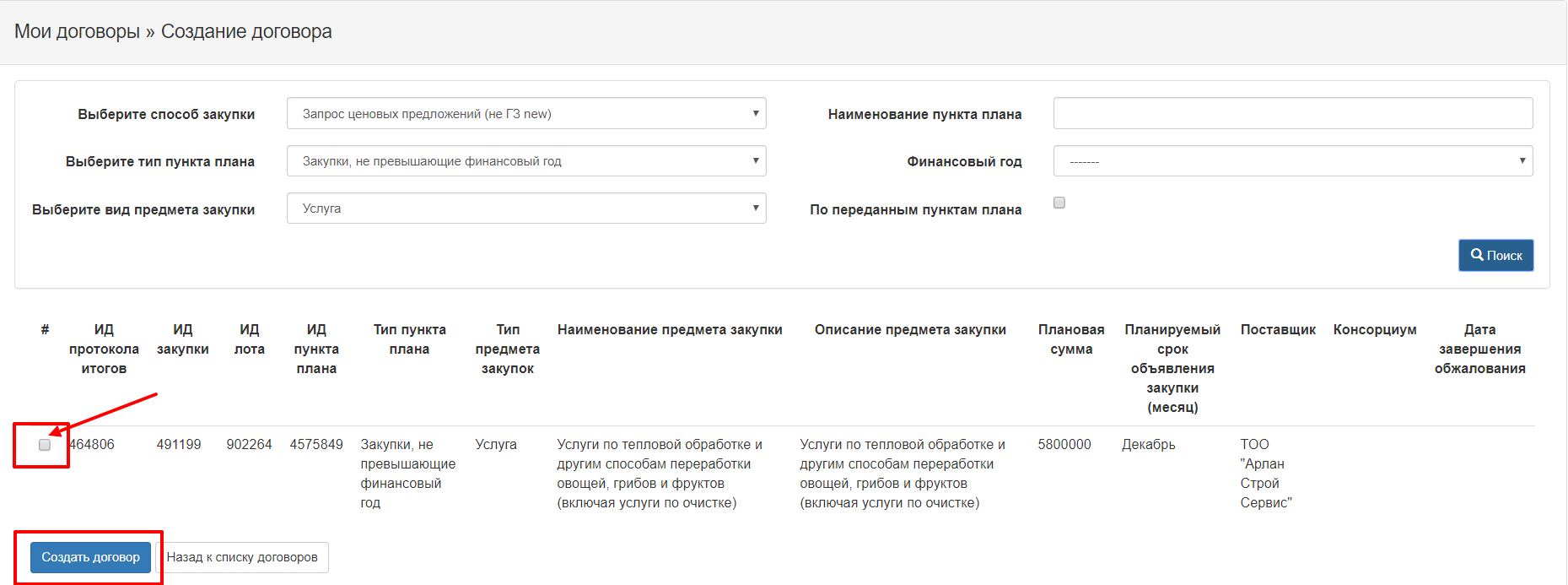Click the magnifier icon in the Поиск button
1568x585 pixels.
click(x=1477, y=255)
